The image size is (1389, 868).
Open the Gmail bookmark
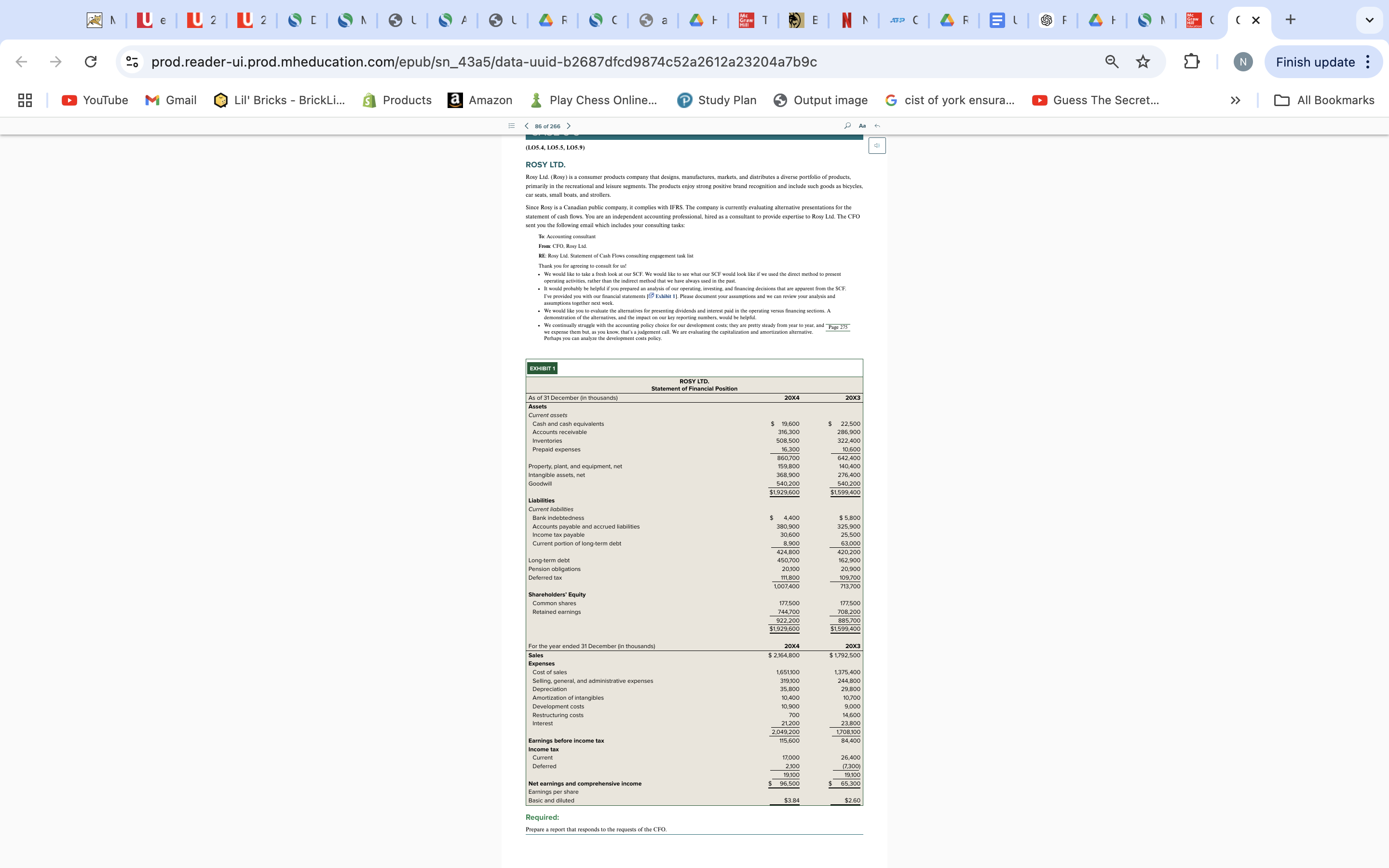tap(170, 100)
